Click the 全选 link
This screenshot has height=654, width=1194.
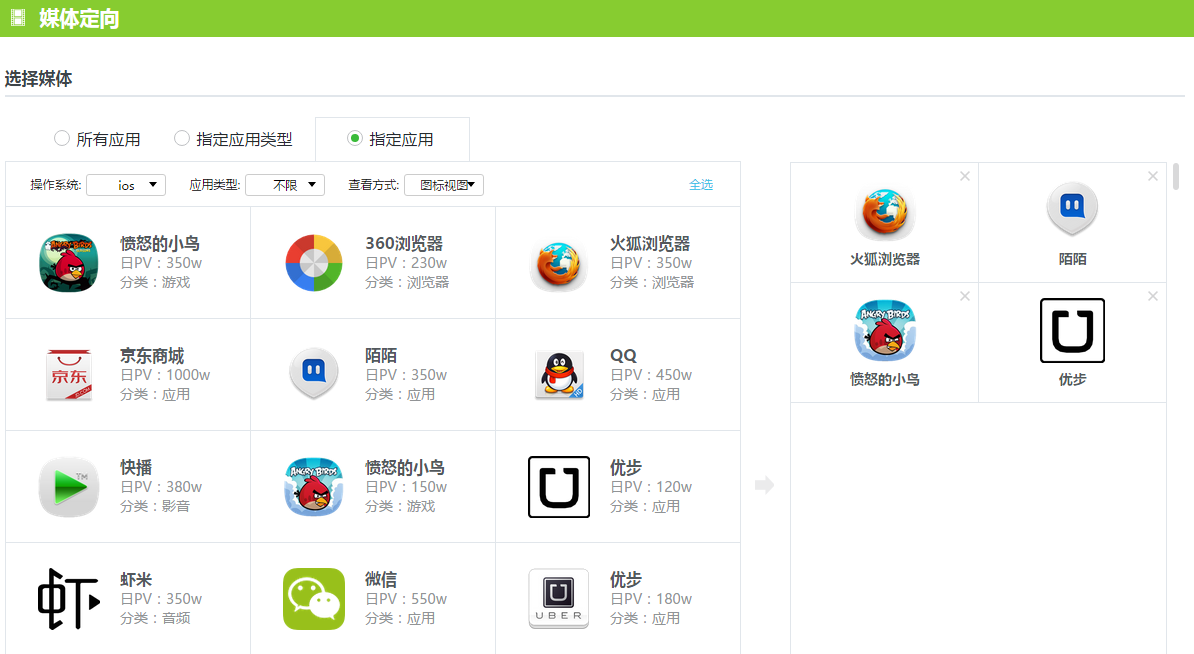coord(701,185)
